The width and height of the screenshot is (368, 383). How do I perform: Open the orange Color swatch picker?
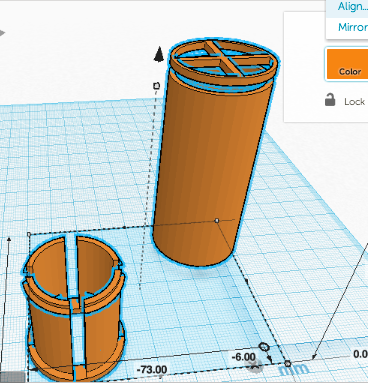(347, 64)
